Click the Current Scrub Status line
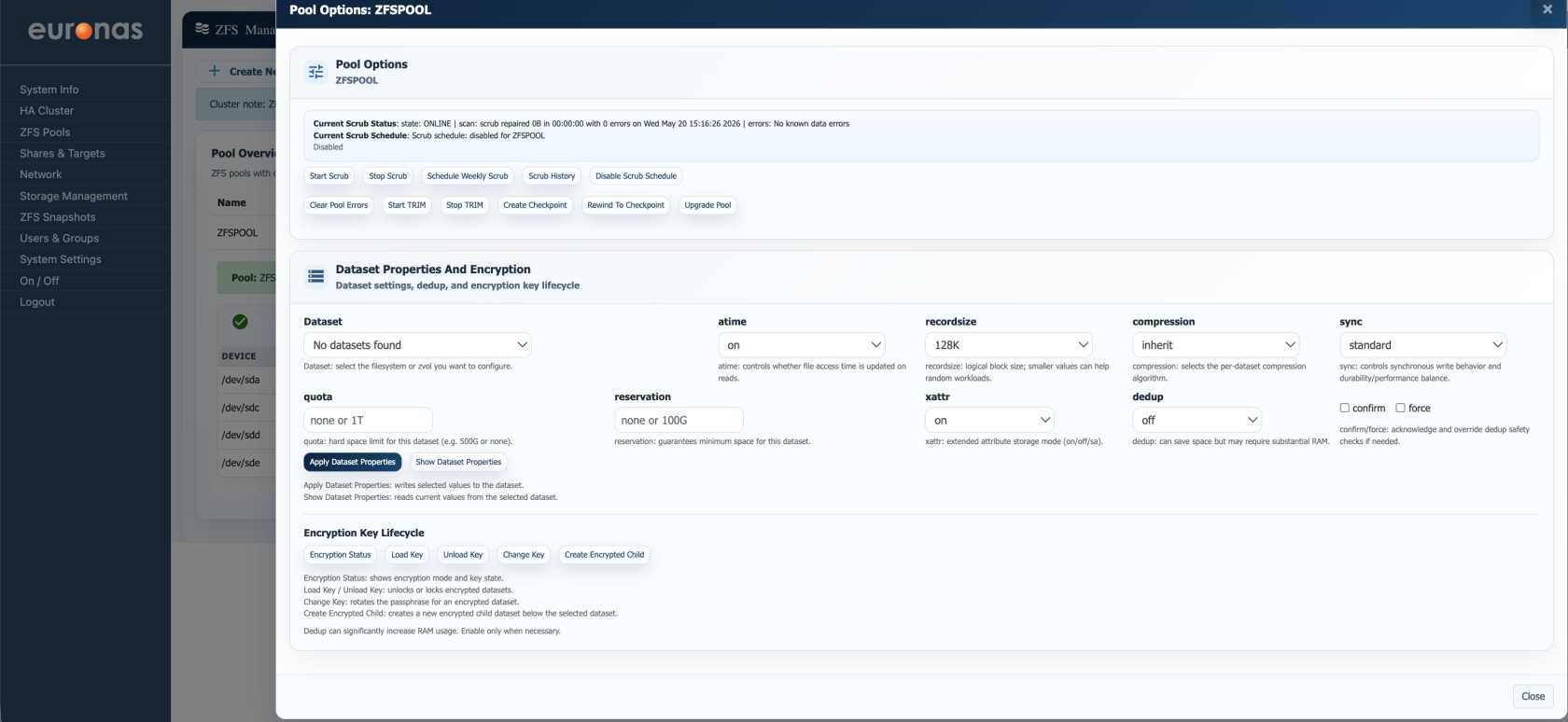This screenshot has width=1568, height=722. point(581,123)
